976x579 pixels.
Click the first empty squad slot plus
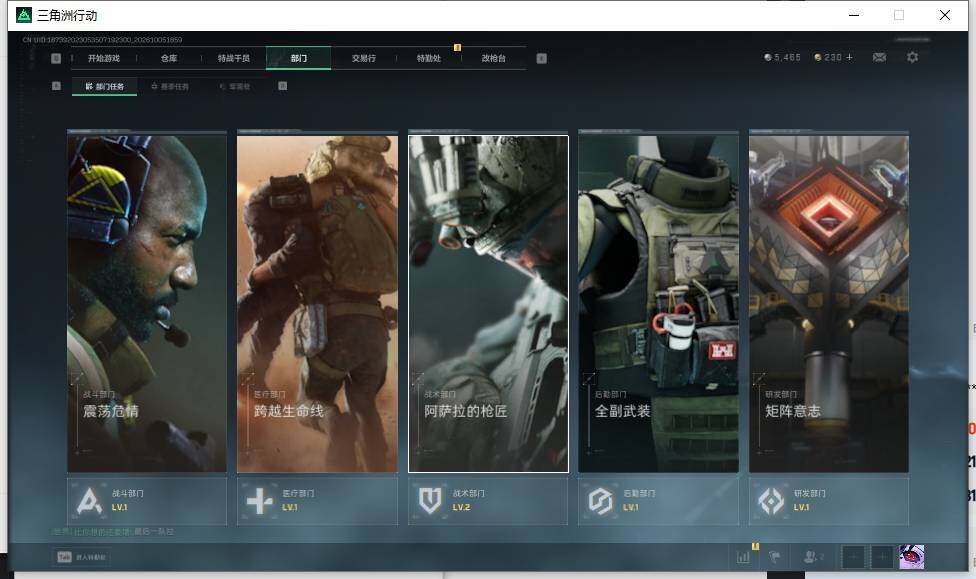pos(854,557)
